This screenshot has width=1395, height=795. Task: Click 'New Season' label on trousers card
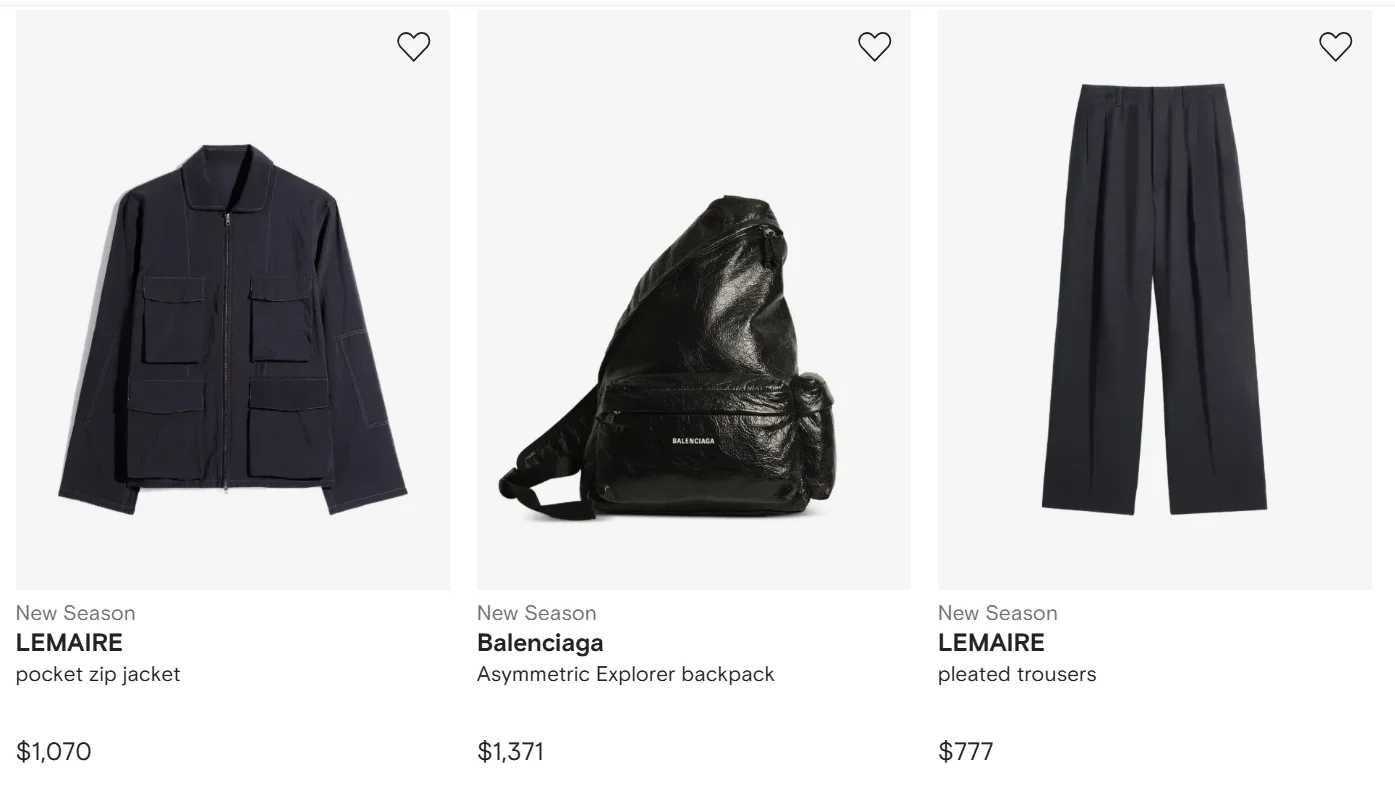click(997, 613)
